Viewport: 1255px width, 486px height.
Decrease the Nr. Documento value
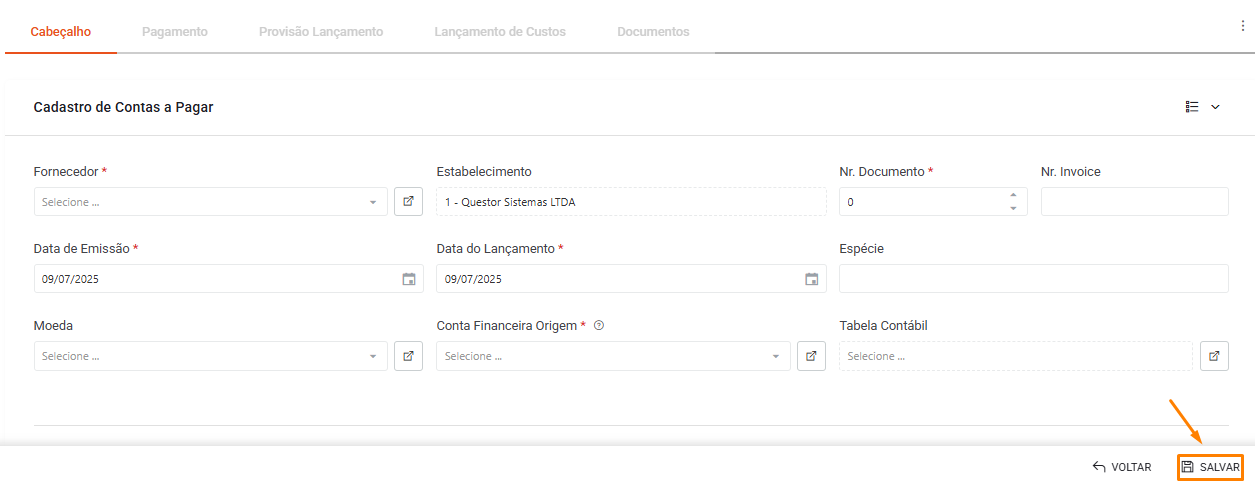point(1013,208)
